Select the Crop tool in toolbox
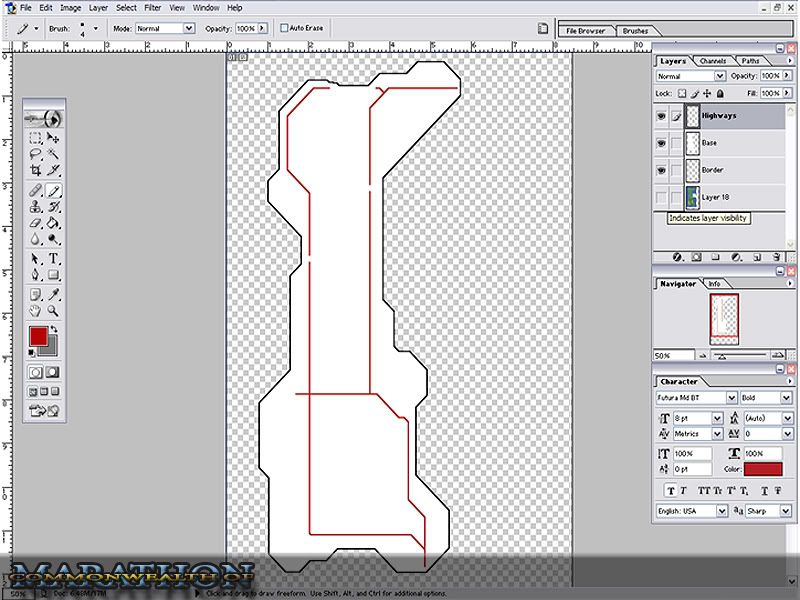The width and height of the screenshot is (800, 600). (35, 171)
